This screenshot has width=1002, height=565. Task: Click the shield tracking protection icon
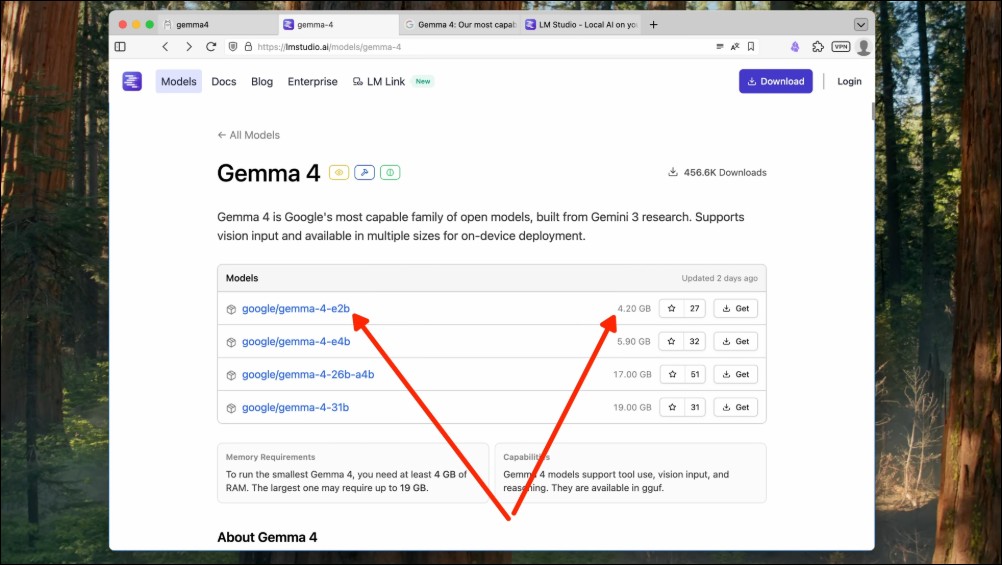[x=233, y=47]
